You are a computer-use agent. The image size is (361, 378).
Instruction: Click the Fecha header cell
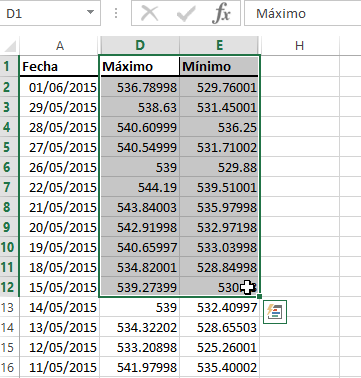60,66
